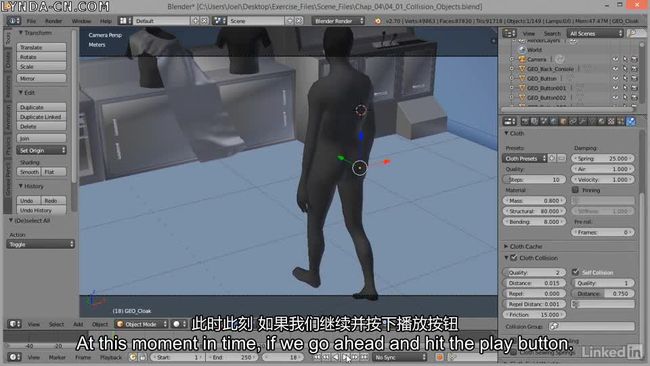Viewport: 650px width, 366px height.
Task: Open the Object properties tab icon
Action: click(563, 121)
